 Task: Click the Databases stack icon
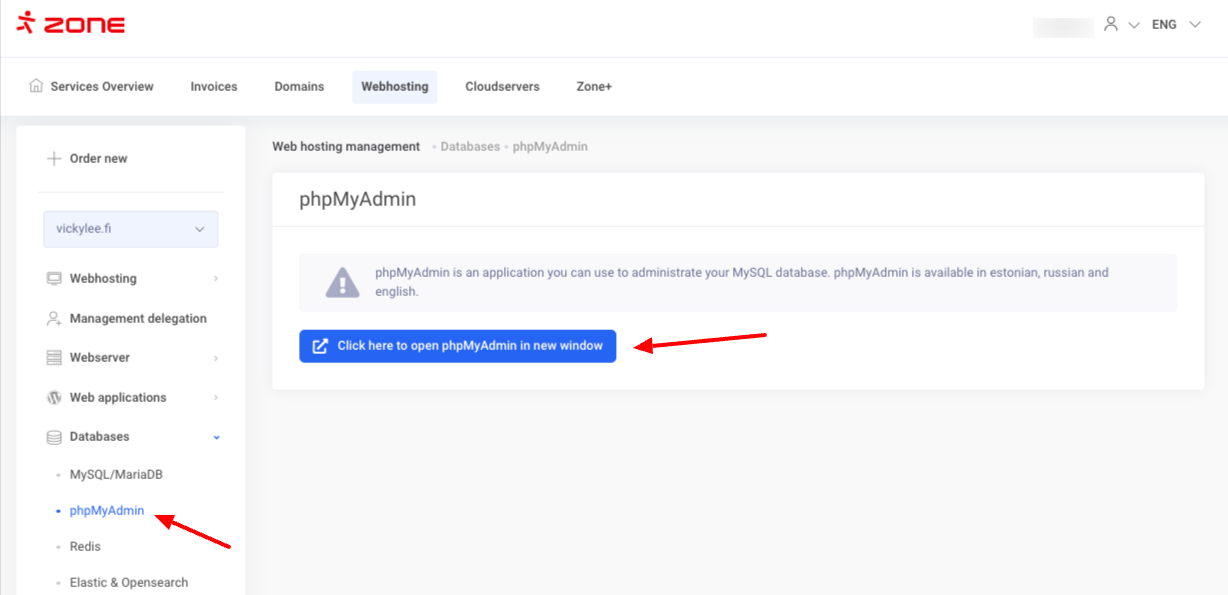point(54,437)
